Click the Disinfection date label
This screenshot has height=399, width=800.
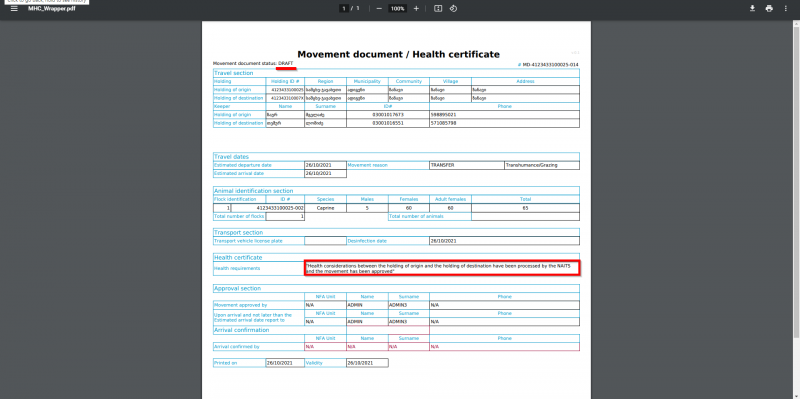(367, 240)
